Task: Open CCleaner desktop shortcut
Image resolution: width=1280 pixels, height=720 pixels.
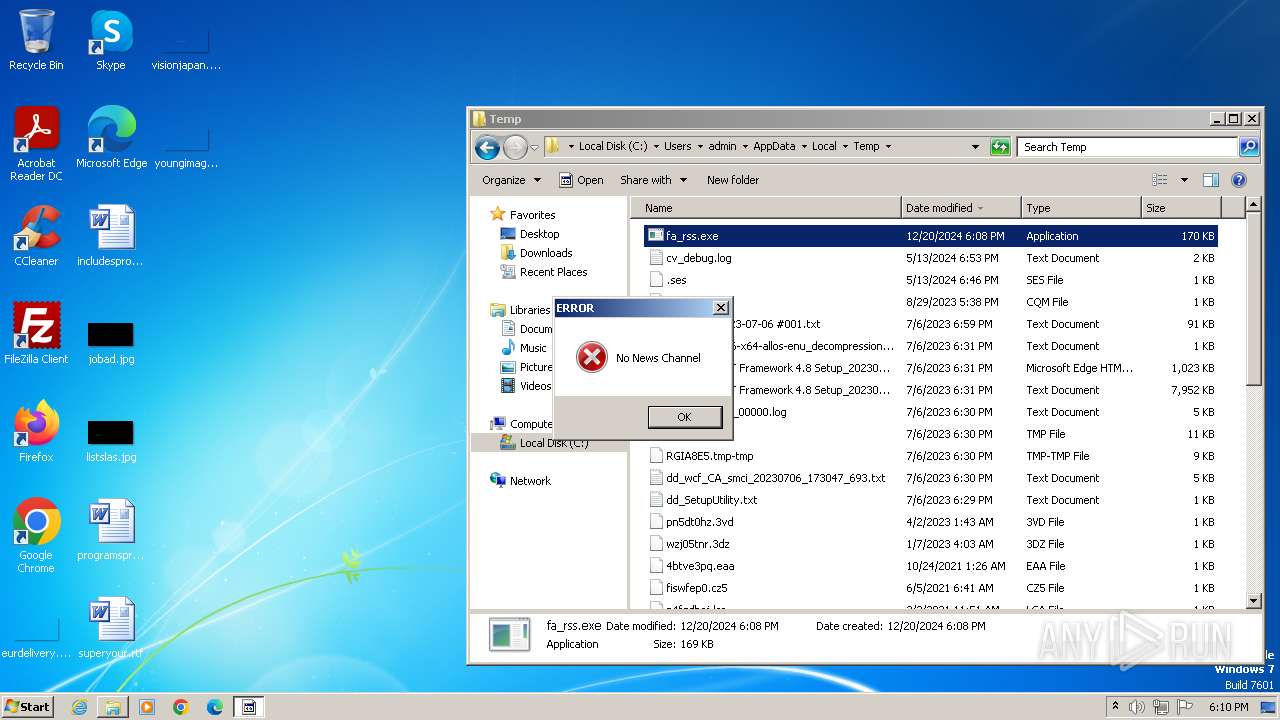Action: pyautogui.click(x=36, y=236)
